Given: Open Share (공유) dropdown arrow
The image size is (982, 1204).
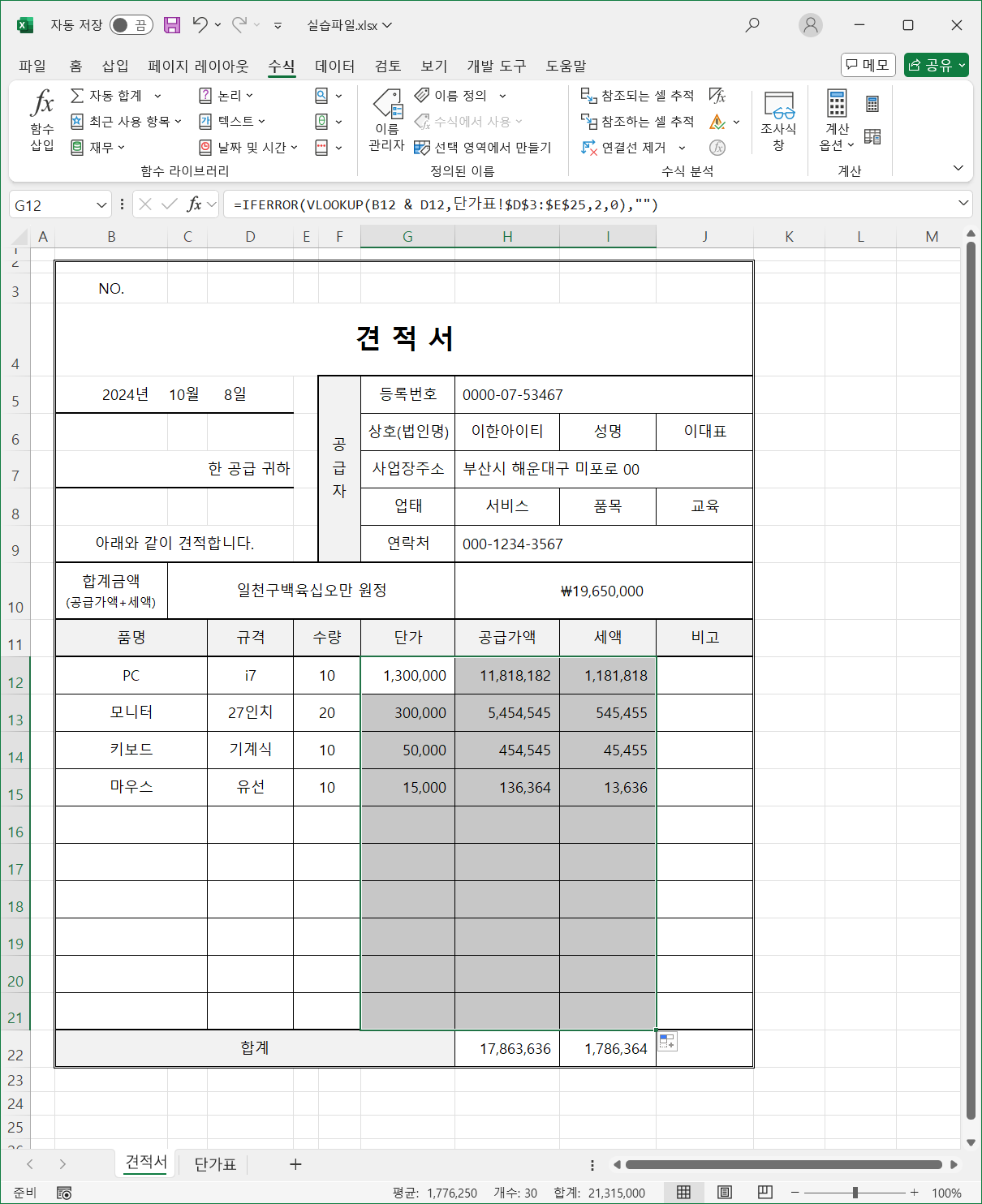Looking at the screenshot, I should tap(962, 65).
